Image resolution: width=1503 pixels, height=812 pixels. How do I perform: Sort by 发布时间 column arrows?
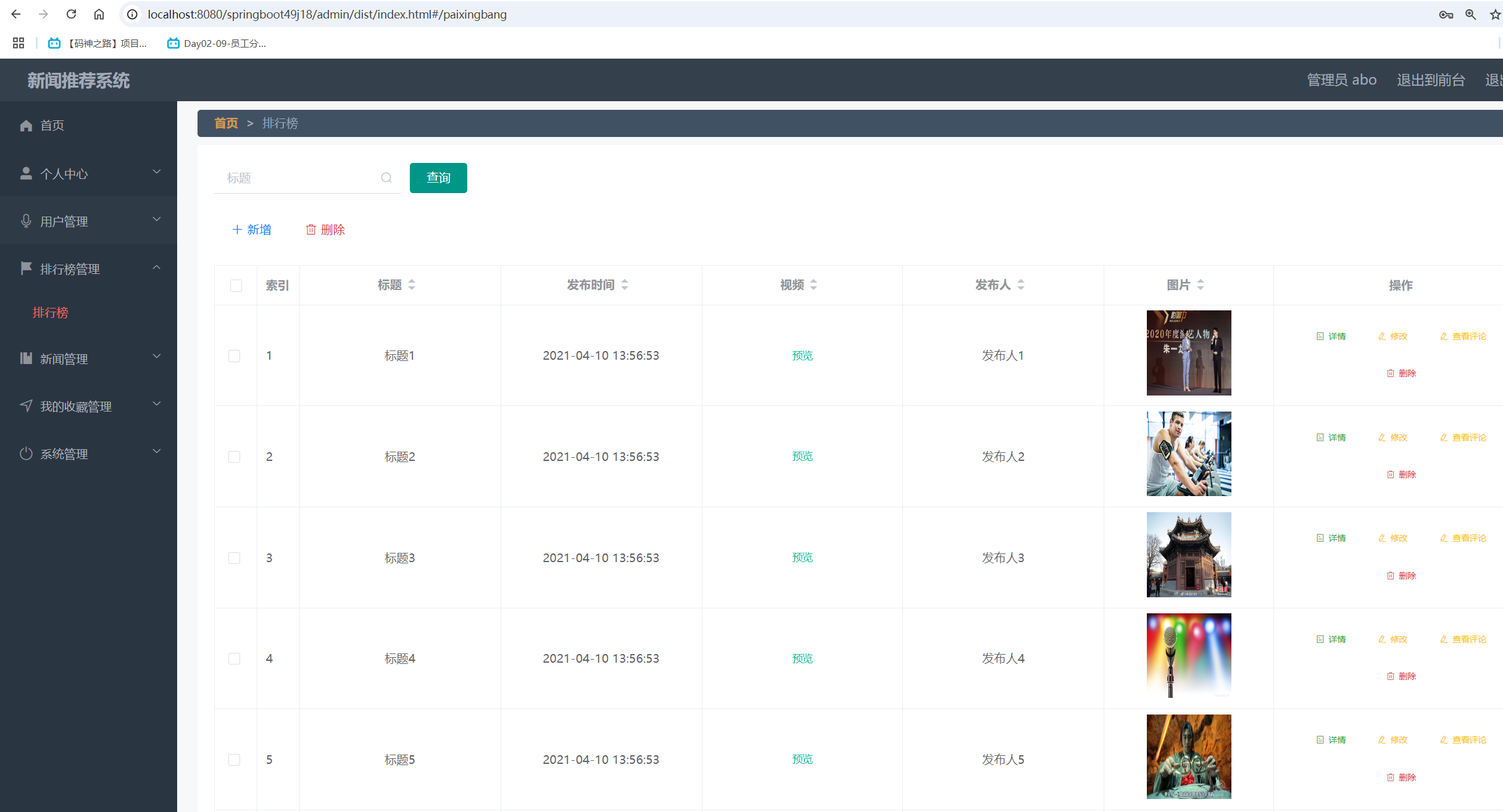click(x=625, y=284)
